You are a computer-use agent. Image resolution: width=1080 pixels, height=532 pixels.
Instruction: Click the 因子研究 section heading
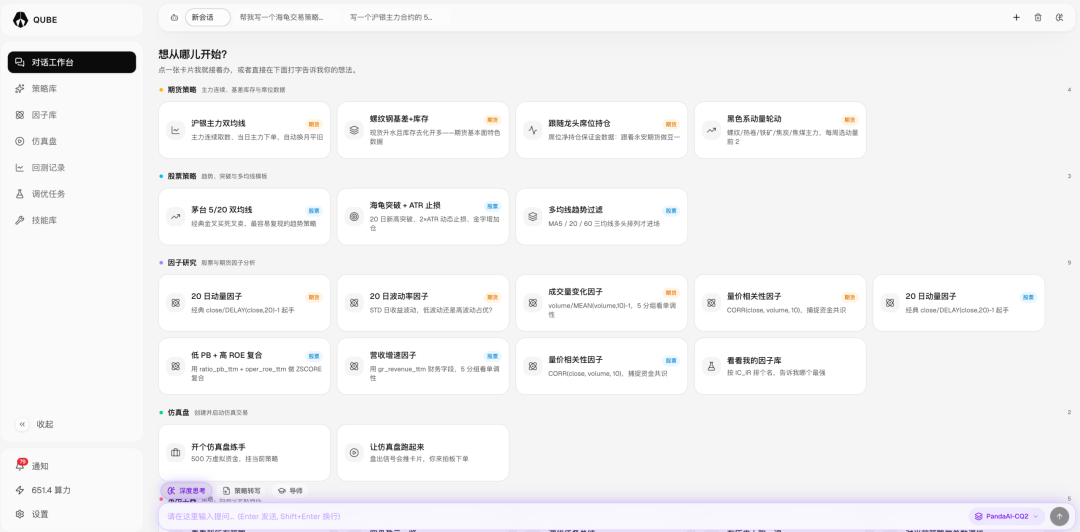pos(182,263)
